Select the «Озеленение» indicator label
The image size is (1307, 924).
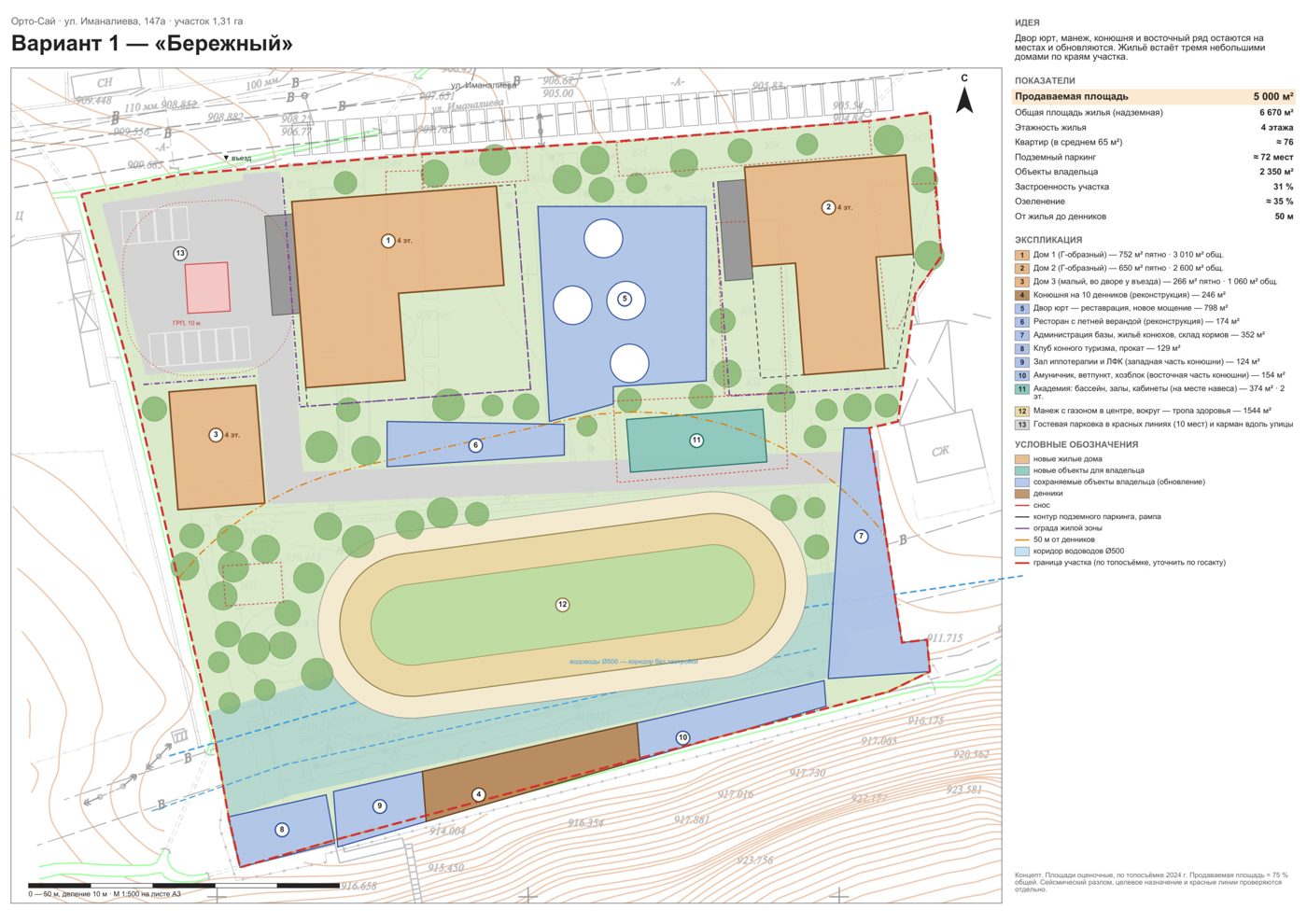click(x=1040, y=202)
